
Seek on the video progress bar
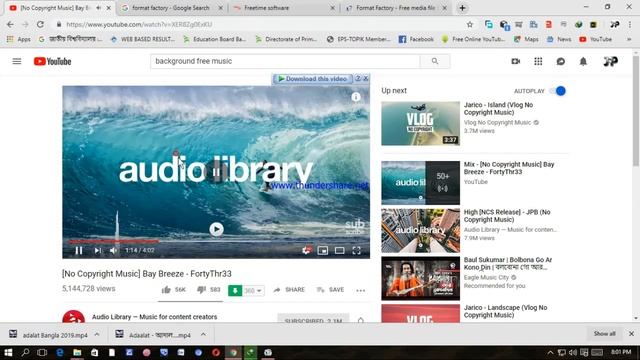click(x=216, y=241)
